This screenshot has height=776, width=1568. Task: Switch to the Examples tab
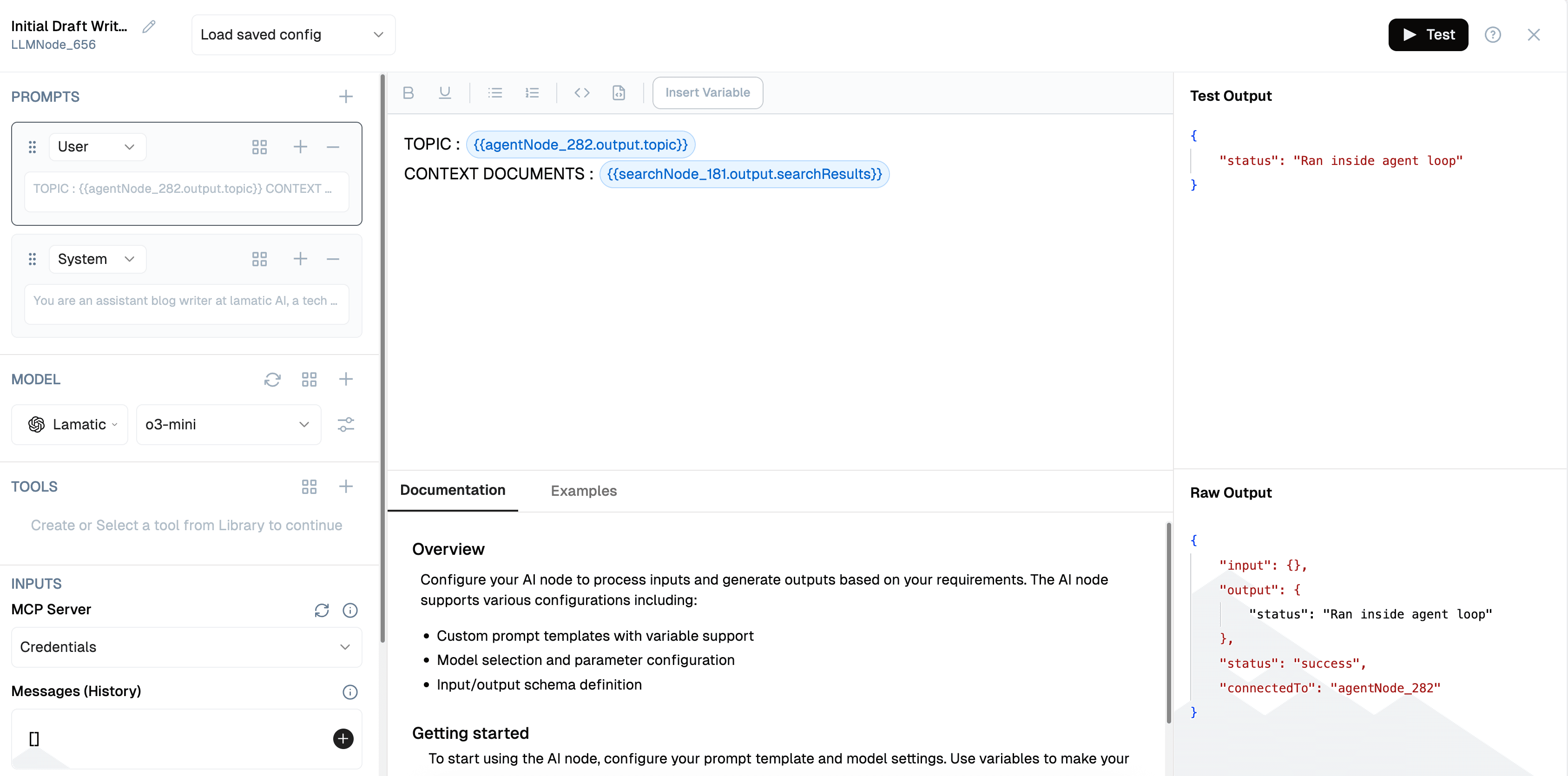[583, 491]
